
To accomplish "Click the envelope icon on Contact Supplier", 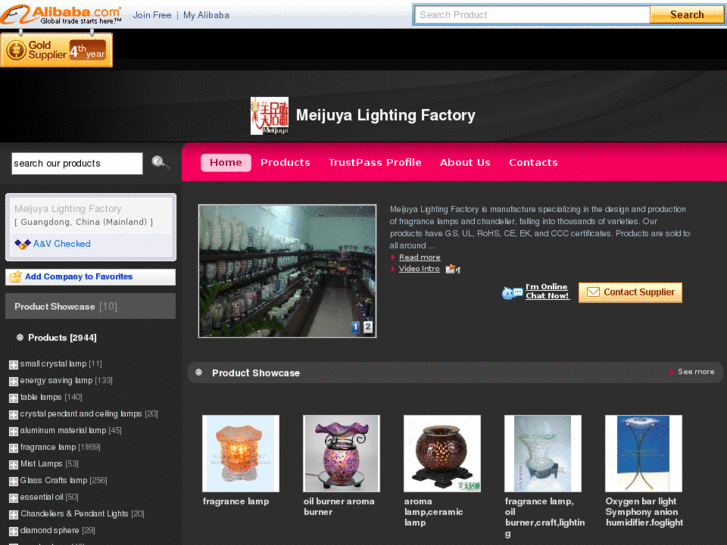I will [593, 292].
